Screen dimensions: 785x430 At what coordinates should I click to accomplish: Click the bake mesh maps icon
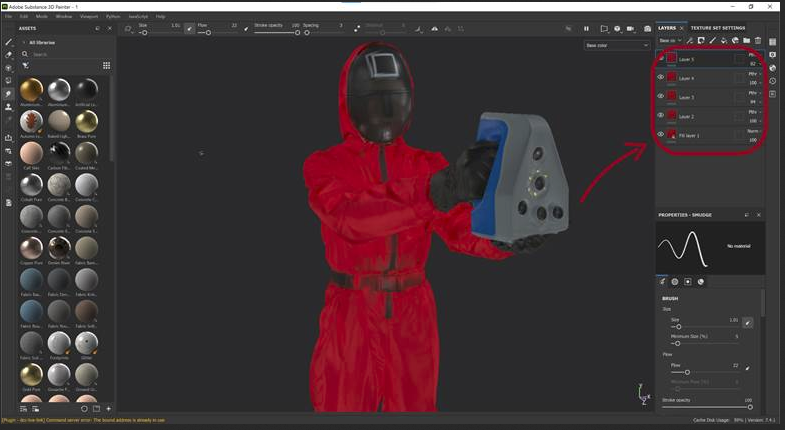[x=9, y=151]
